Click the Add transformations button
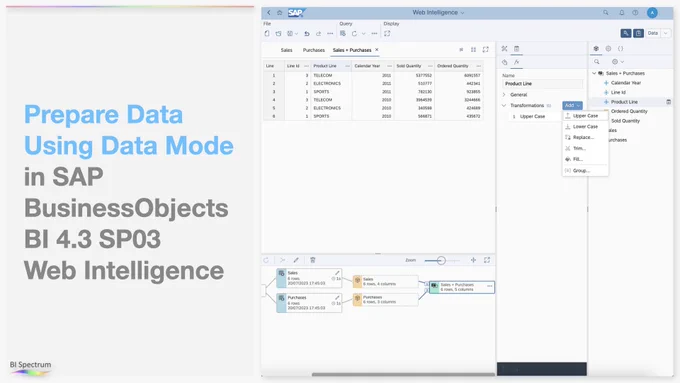 coord(572,105)
